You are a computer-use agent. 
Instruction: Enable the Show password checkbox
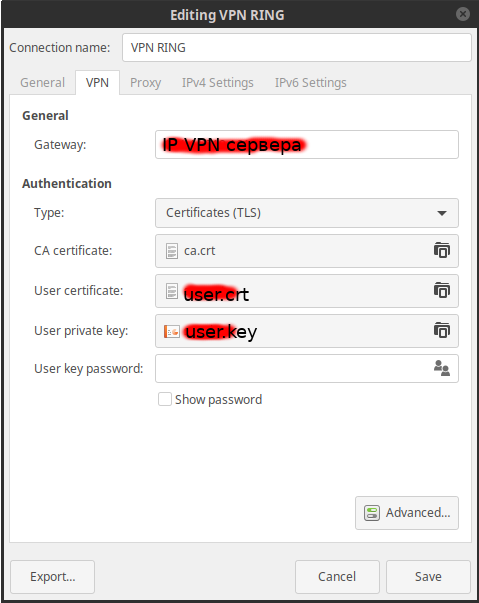point(165,399)
